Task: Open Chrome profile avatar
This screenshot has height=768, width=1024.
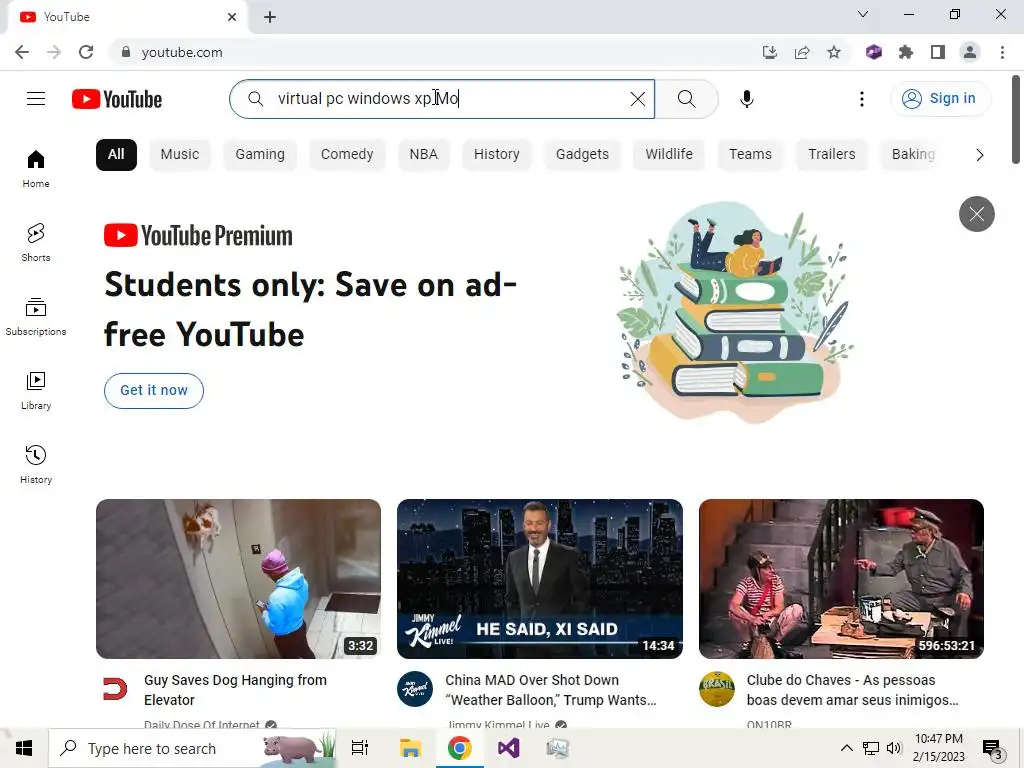Action: [970, 52]
